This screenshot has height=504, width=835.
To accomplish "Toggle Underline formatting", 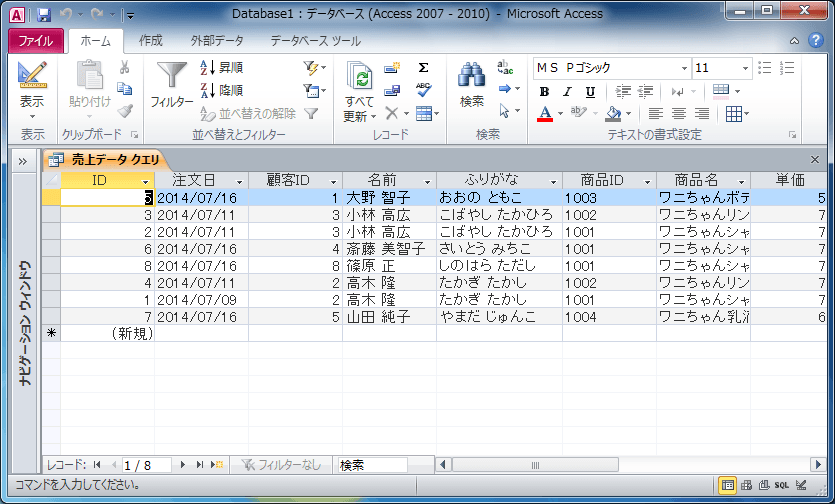I will tap(590, 92).
